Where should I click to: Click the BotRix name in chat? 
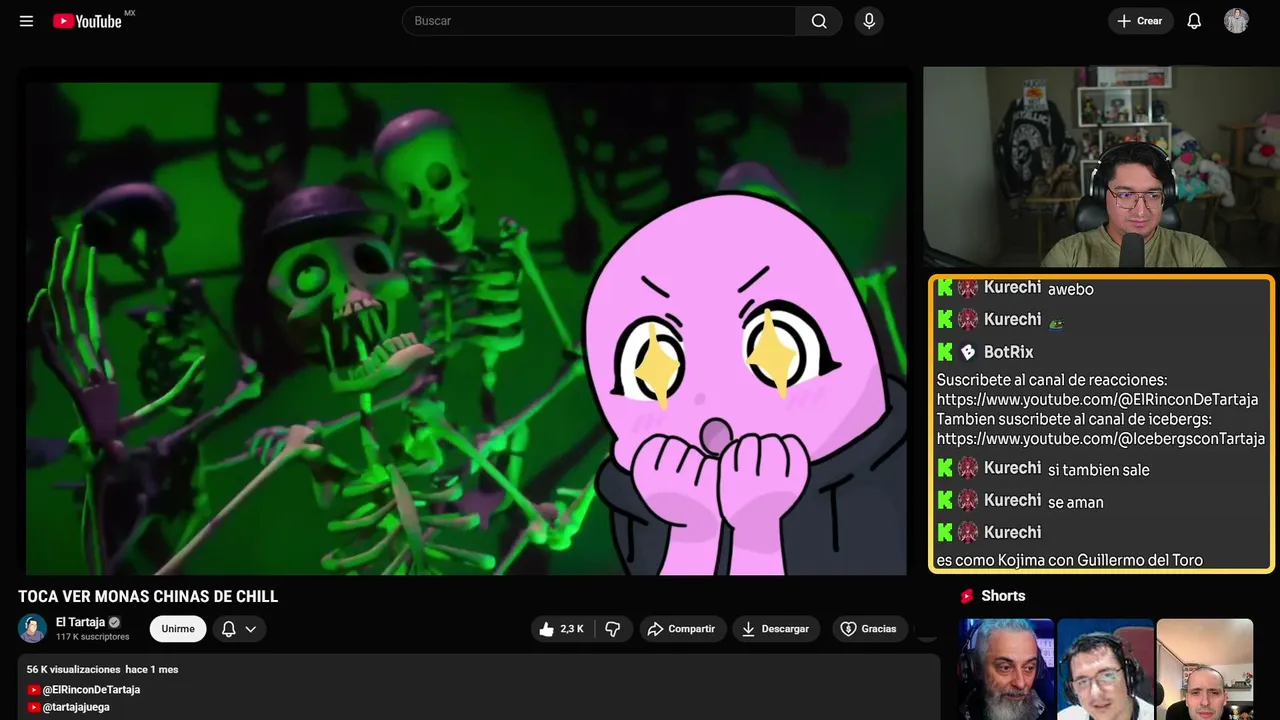pos(1009,352)
